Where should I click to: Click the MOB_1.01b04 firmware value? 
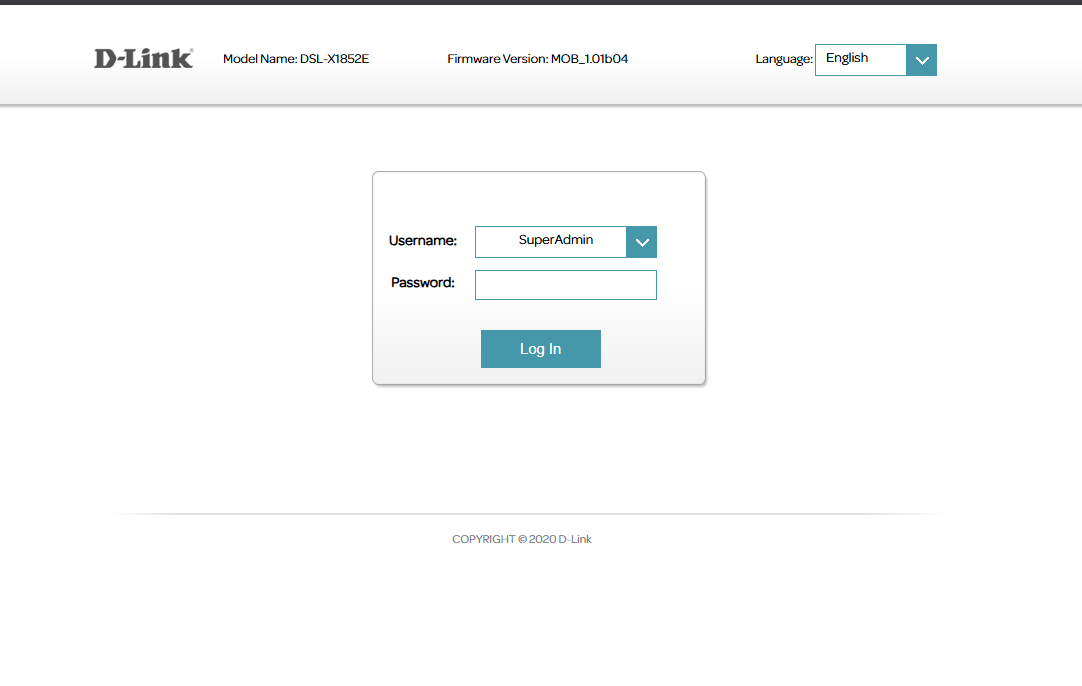(x=590, y=59)
